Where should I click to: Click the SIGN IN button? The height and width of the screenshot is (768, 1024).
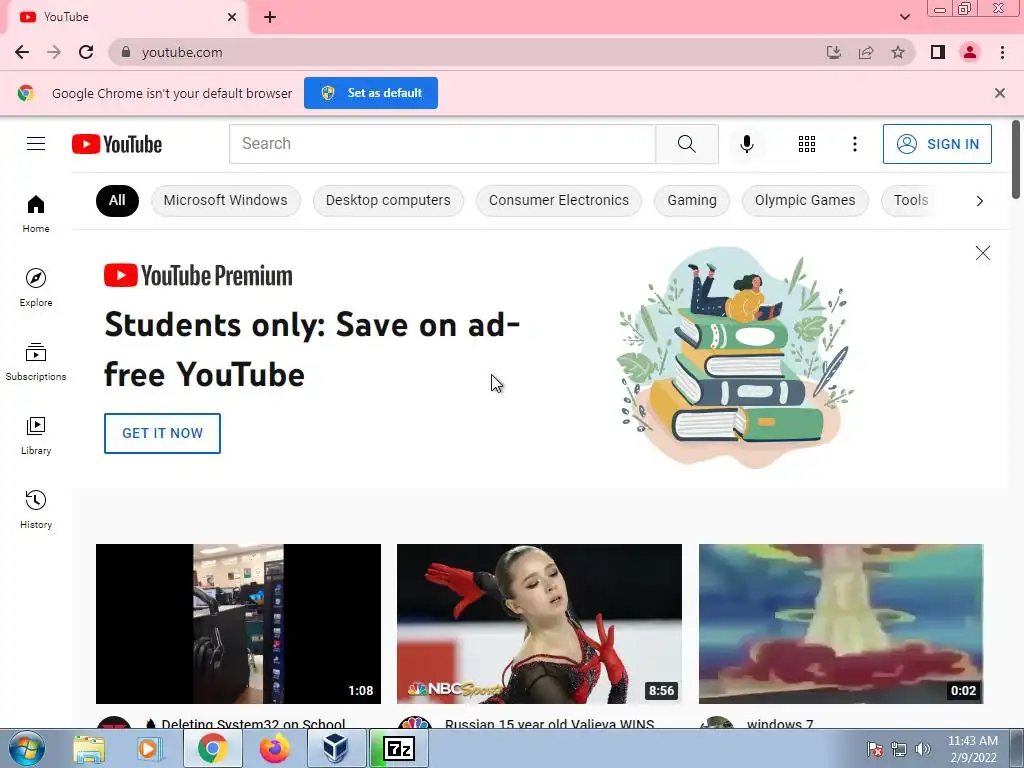point(937,144)
